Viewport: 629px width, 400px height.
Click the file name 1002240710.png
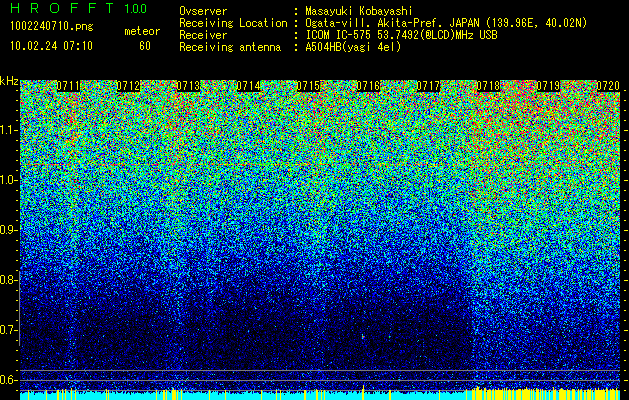click(x=52, y=26)
